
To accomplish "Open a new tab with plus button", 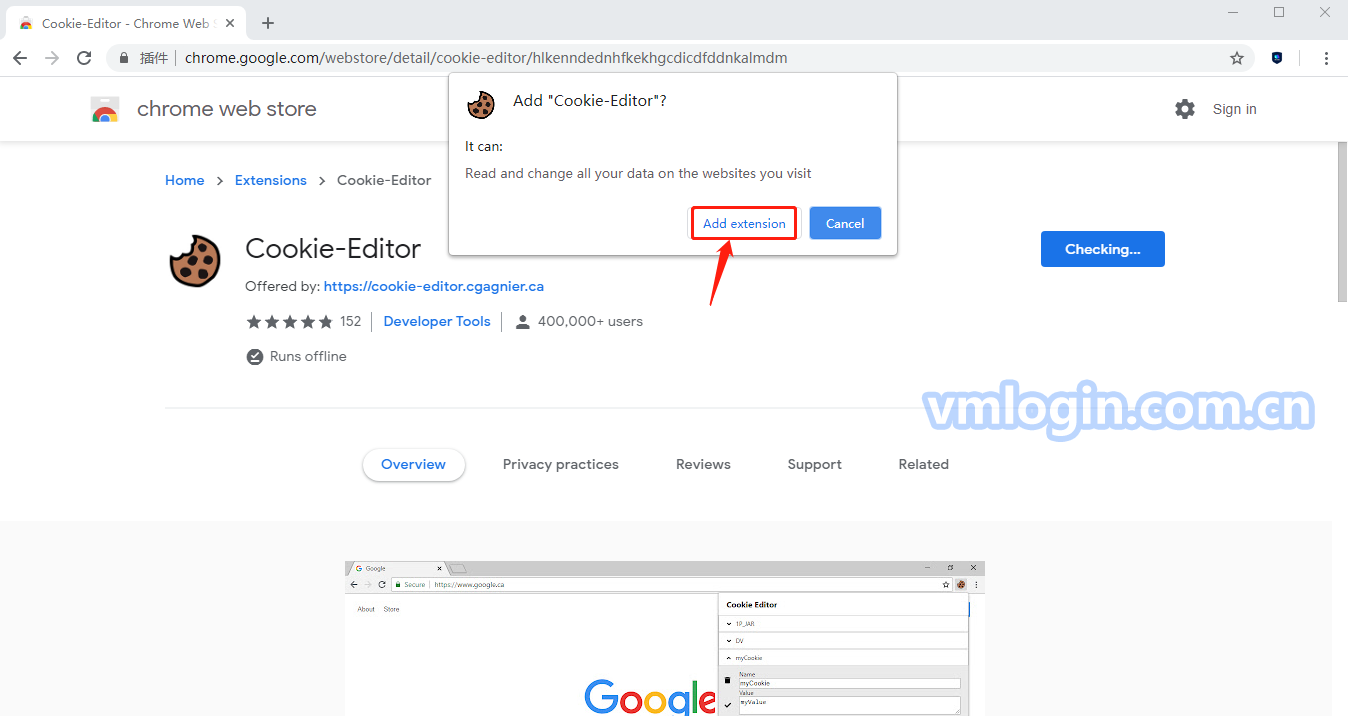I will (268, 23).
